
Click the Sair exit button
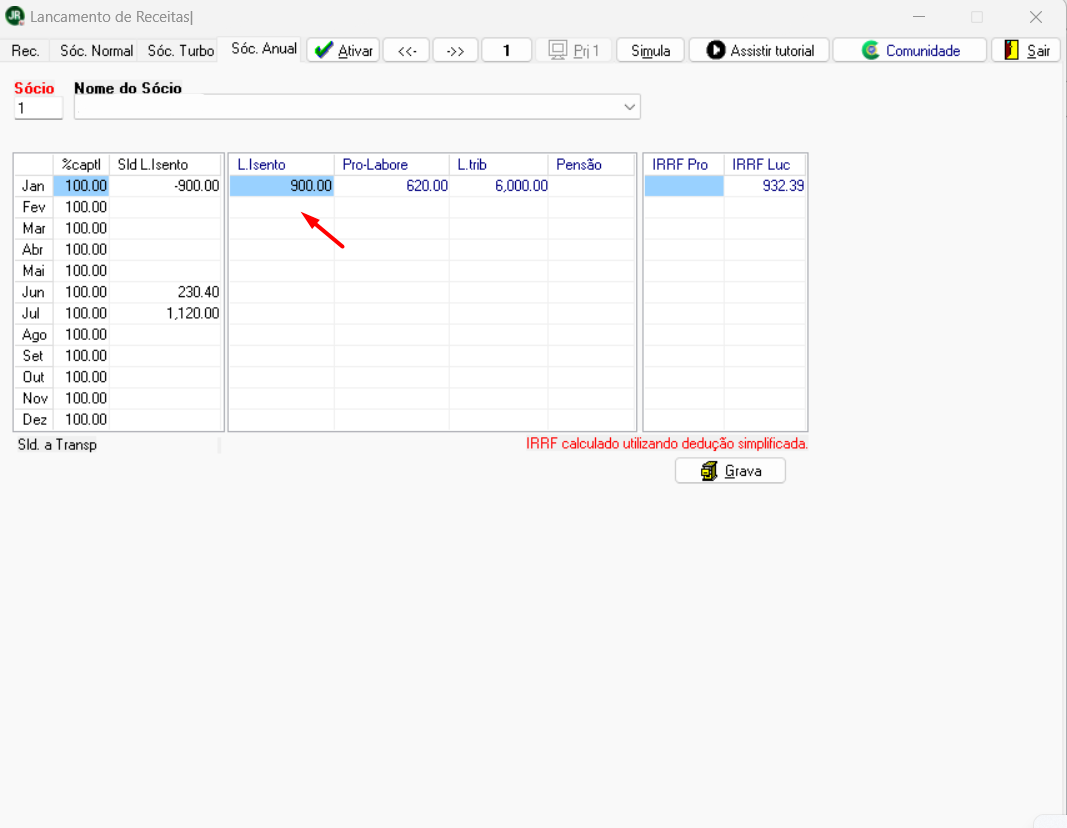[1026, 50]
